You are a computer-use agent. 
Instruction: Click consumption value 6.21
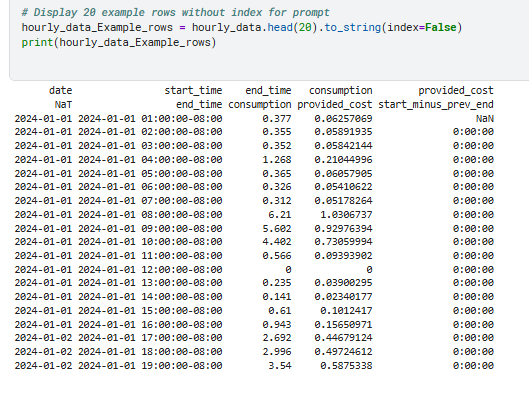(280, 215)
